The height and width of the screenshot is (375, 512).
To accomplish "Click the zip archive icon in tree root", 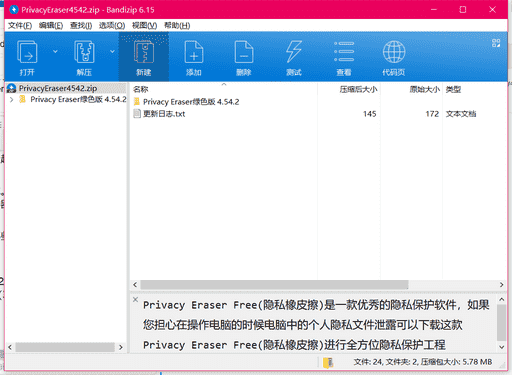I will click(x=12, y=88).
